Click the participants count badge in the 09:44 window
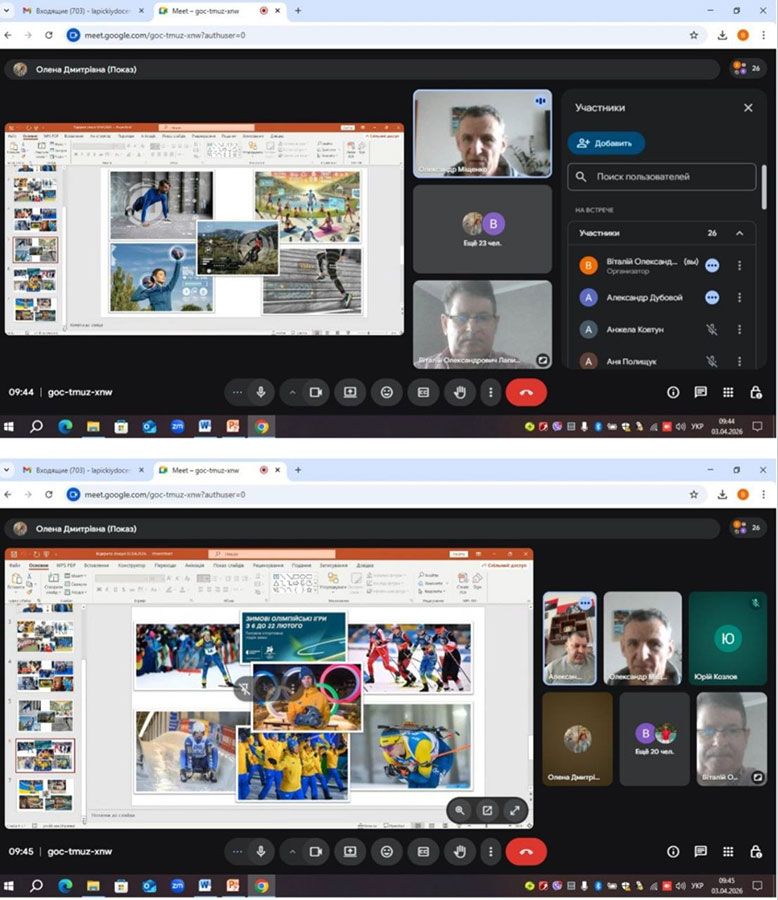This screenshot has height=900, width=778. point(746,68)
